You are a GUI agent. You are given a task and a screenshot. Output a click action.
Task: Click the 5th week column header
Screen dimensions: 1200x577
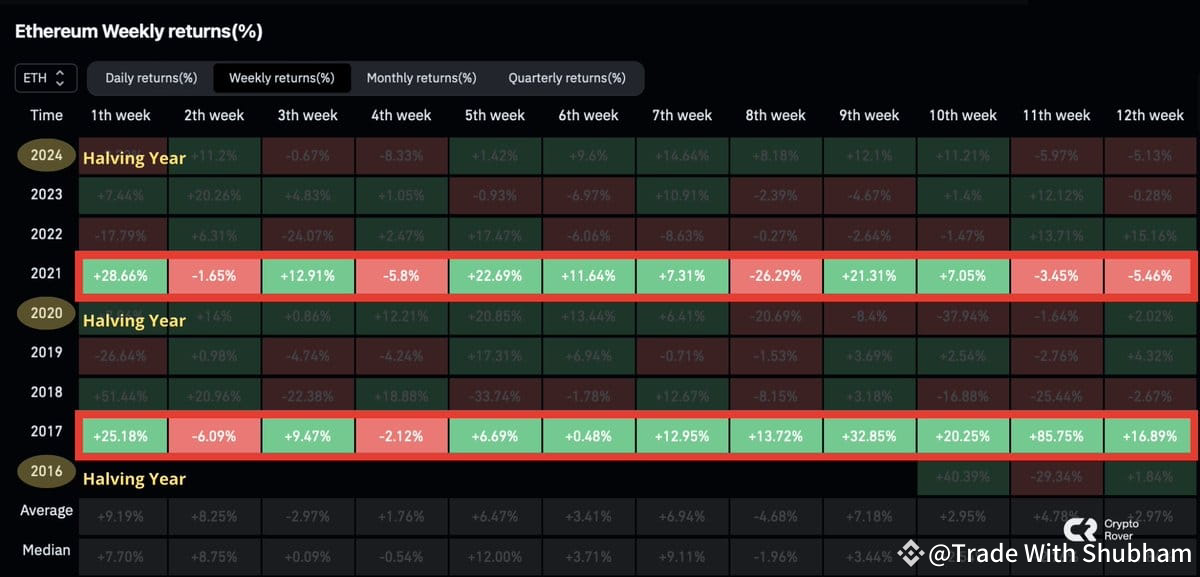494,115
